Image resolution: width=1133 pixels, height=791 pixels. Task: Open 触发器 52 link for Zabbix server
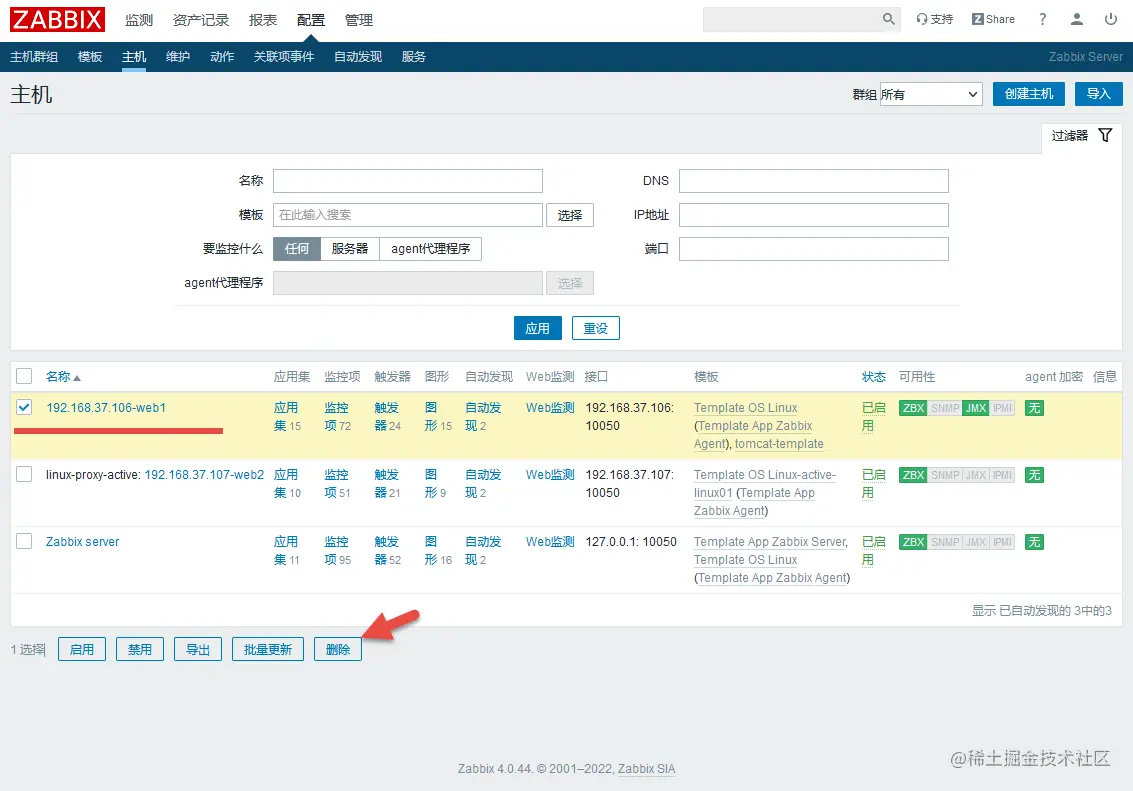[x=387, y=550]
